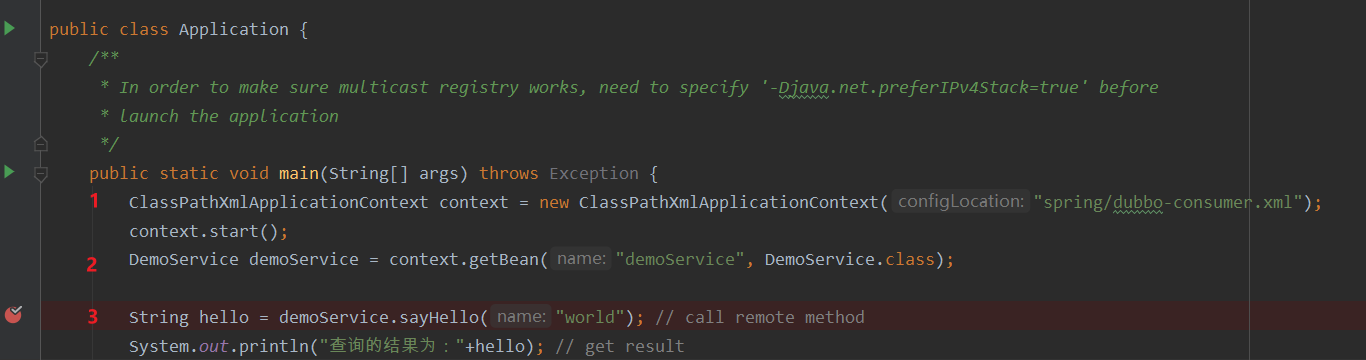Click the Exception type after throws
This screenshot has height=360, width=1366.
tap(594, 173)
